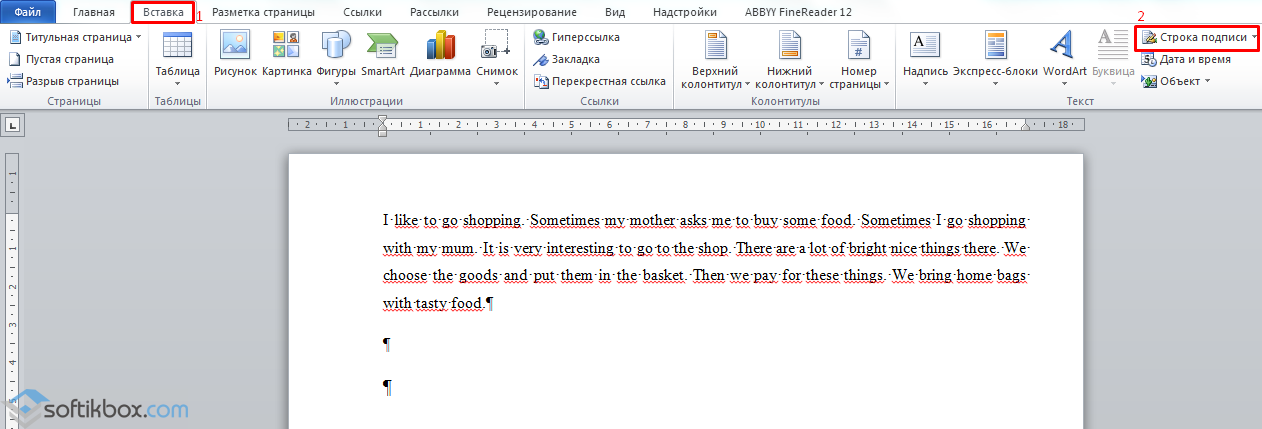Click the first-line indent marker on ruler
The height and width of the screenshot is (429, 1262).
point(382,120)
